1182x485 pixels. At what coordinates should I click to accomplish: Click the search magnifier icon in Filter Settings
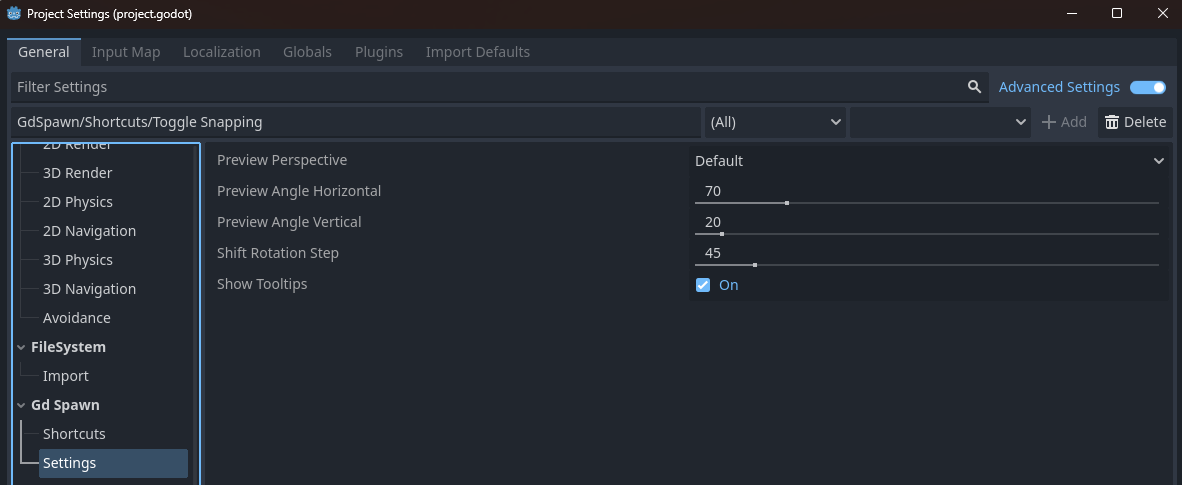974,87
